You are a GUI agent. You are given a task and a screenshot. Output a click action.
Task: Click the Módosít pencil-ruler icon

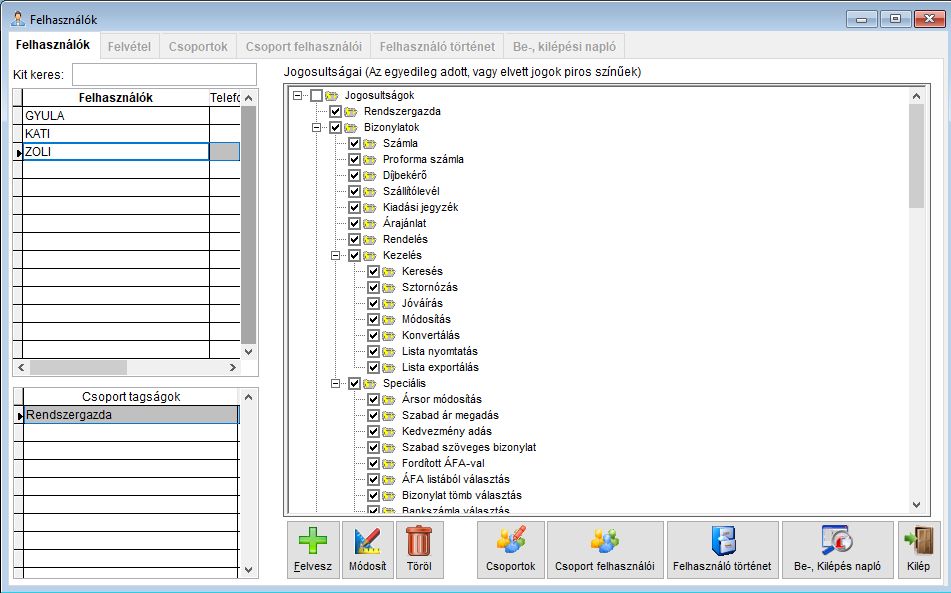[368, 540]
